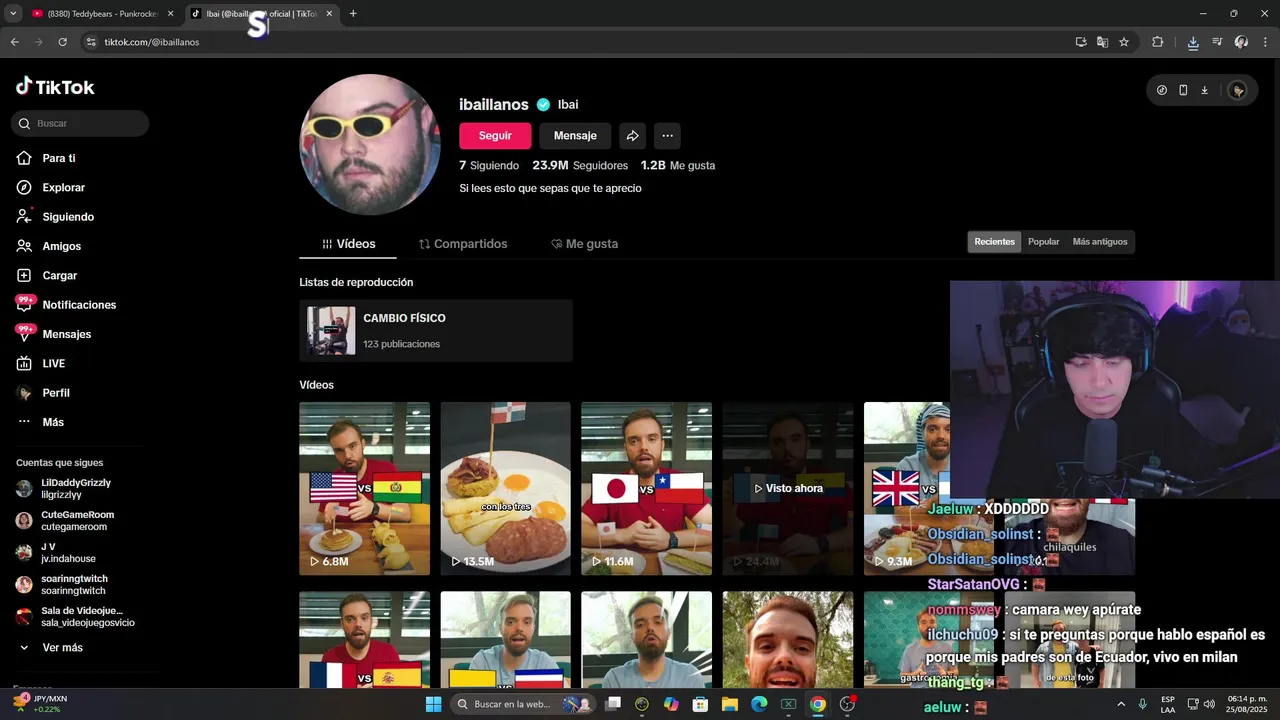Select the Ibai TikTok browser tab

260,14
